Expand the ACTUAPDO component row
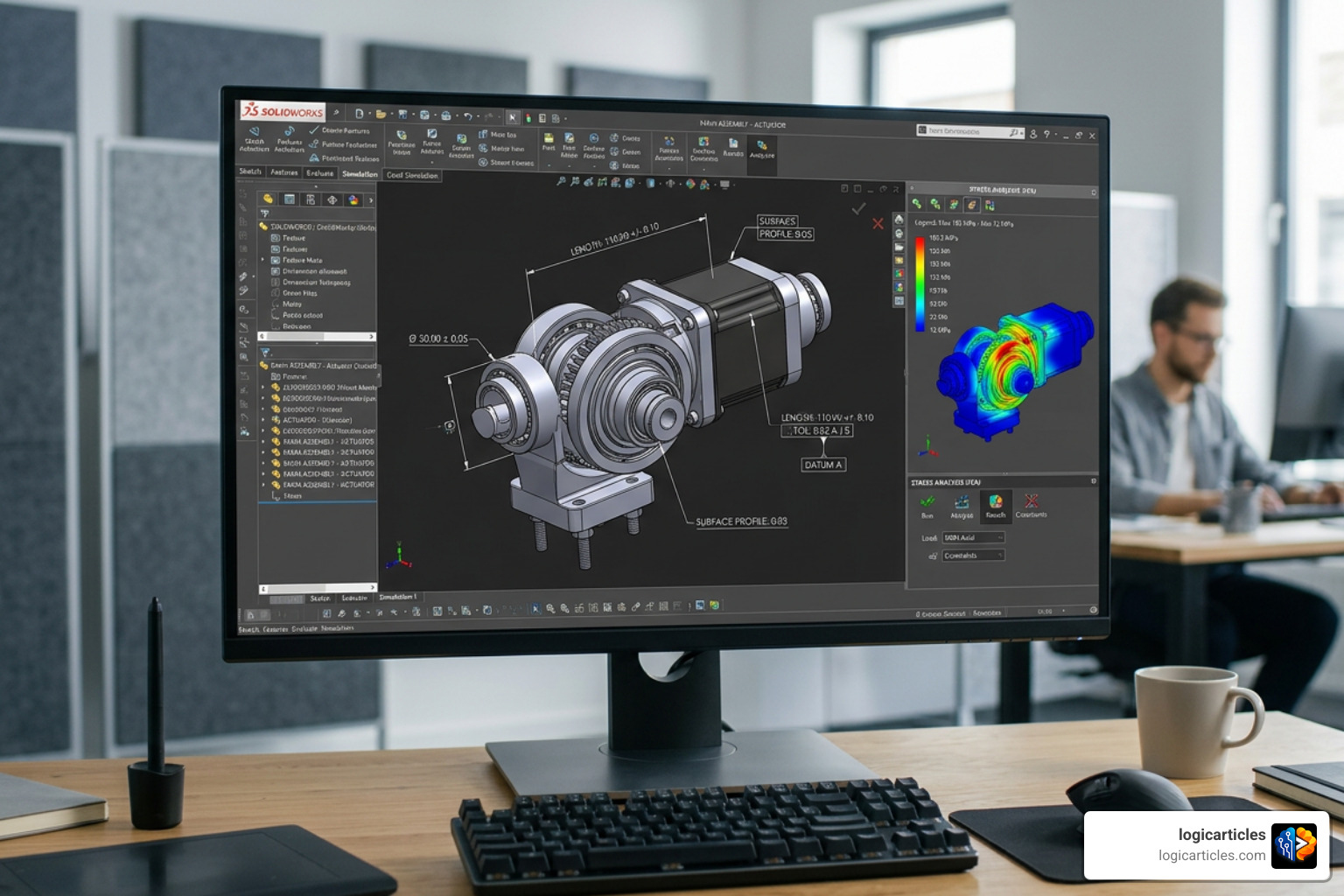Image resolution: width=1344 pixels, height=896 pixels. pyautogui.click(x=263, y=420)
